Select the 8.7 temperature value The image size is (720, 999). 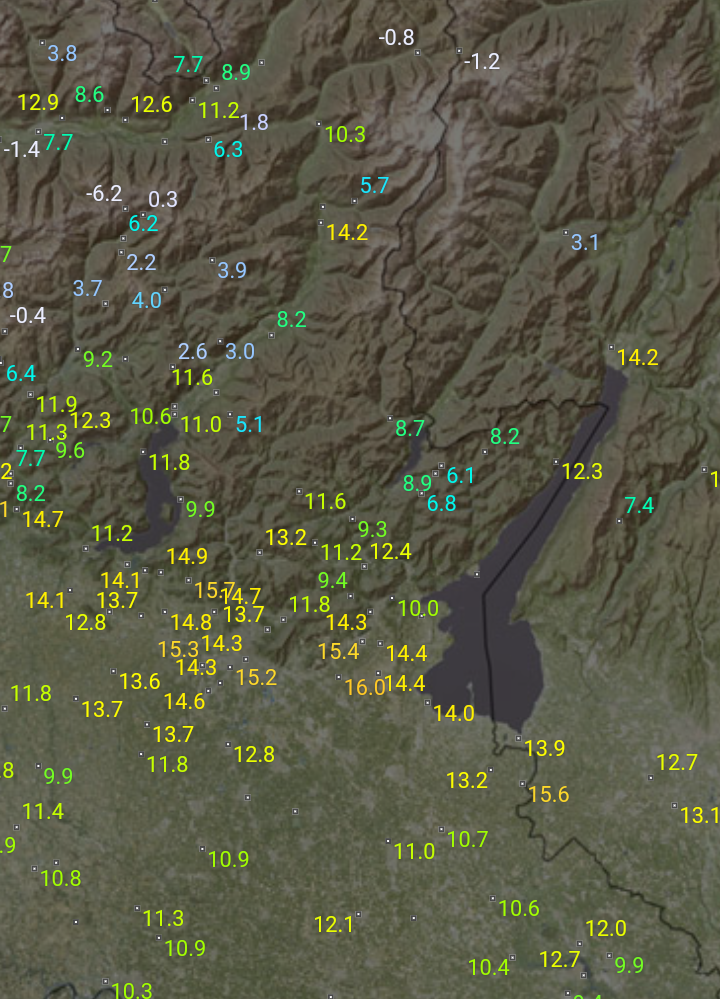410,429
